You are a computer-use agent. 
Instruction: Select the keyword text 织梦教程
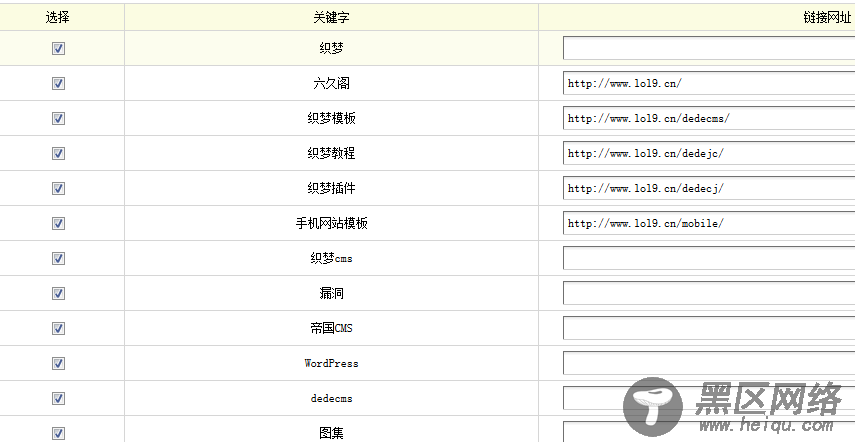[x=331, y=154]
